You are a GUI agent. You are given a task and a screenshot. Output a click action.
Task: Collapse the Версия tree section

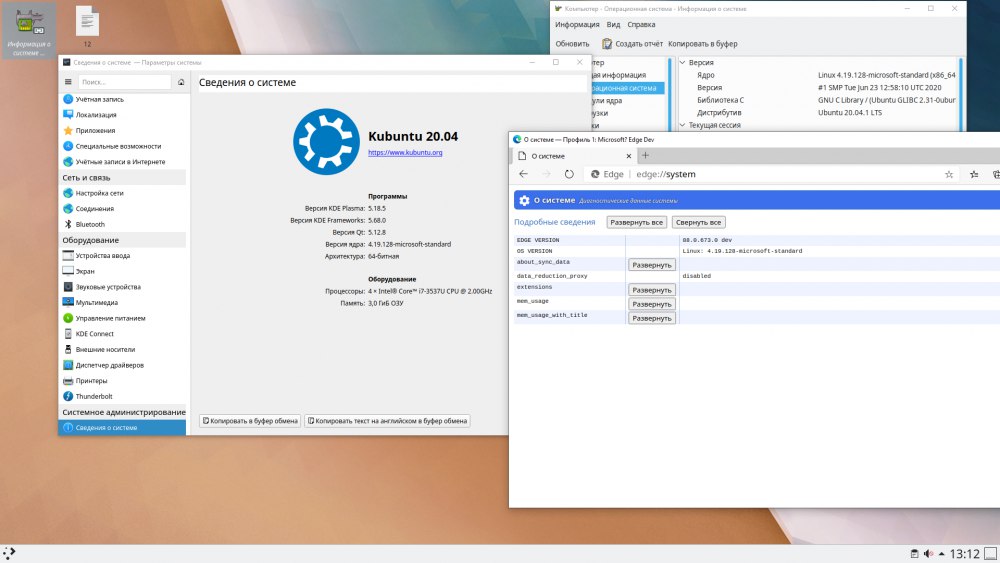682,62
